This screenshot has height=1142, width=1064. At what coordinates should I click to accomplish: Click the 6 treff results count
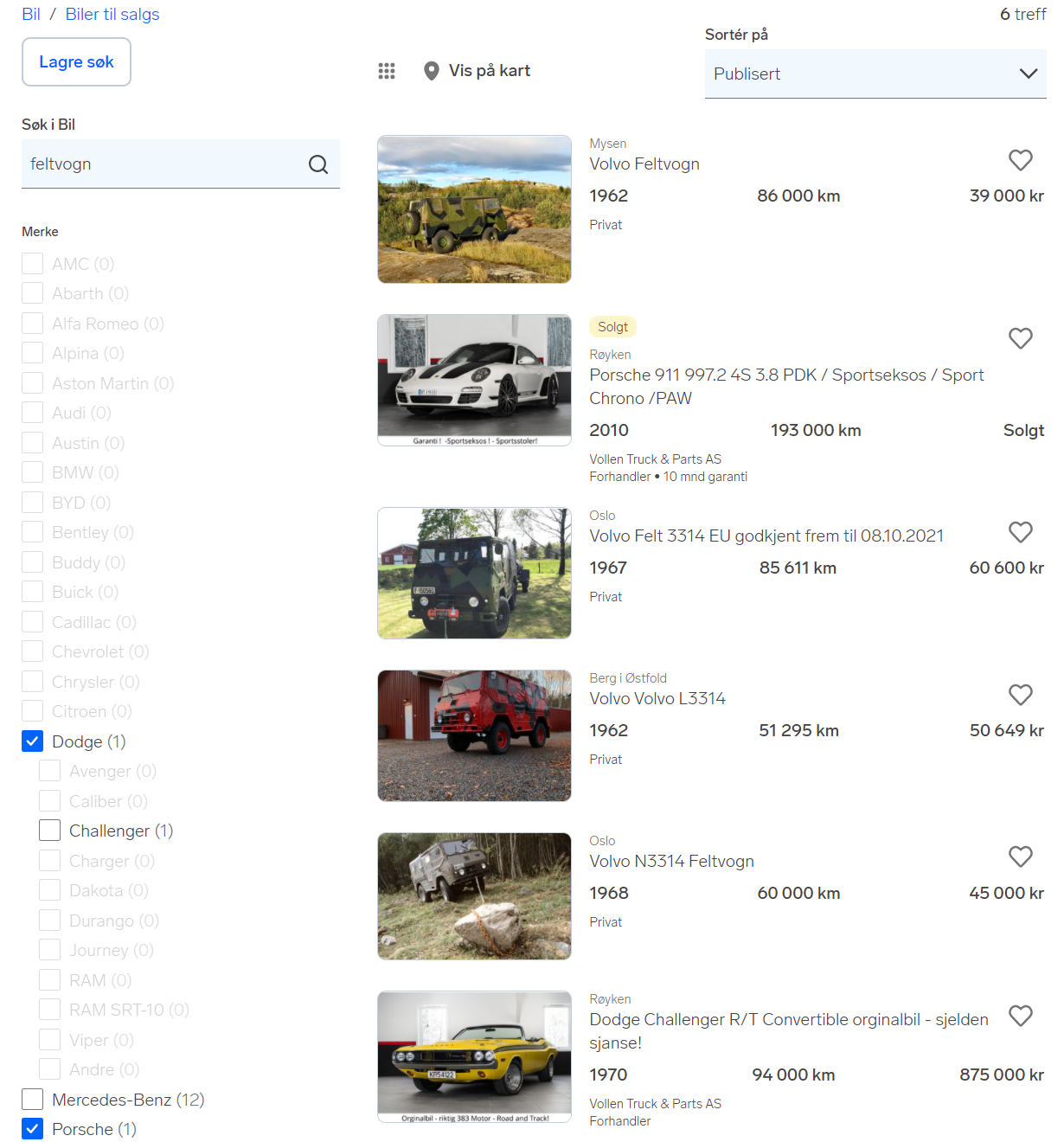(1023, 14)
